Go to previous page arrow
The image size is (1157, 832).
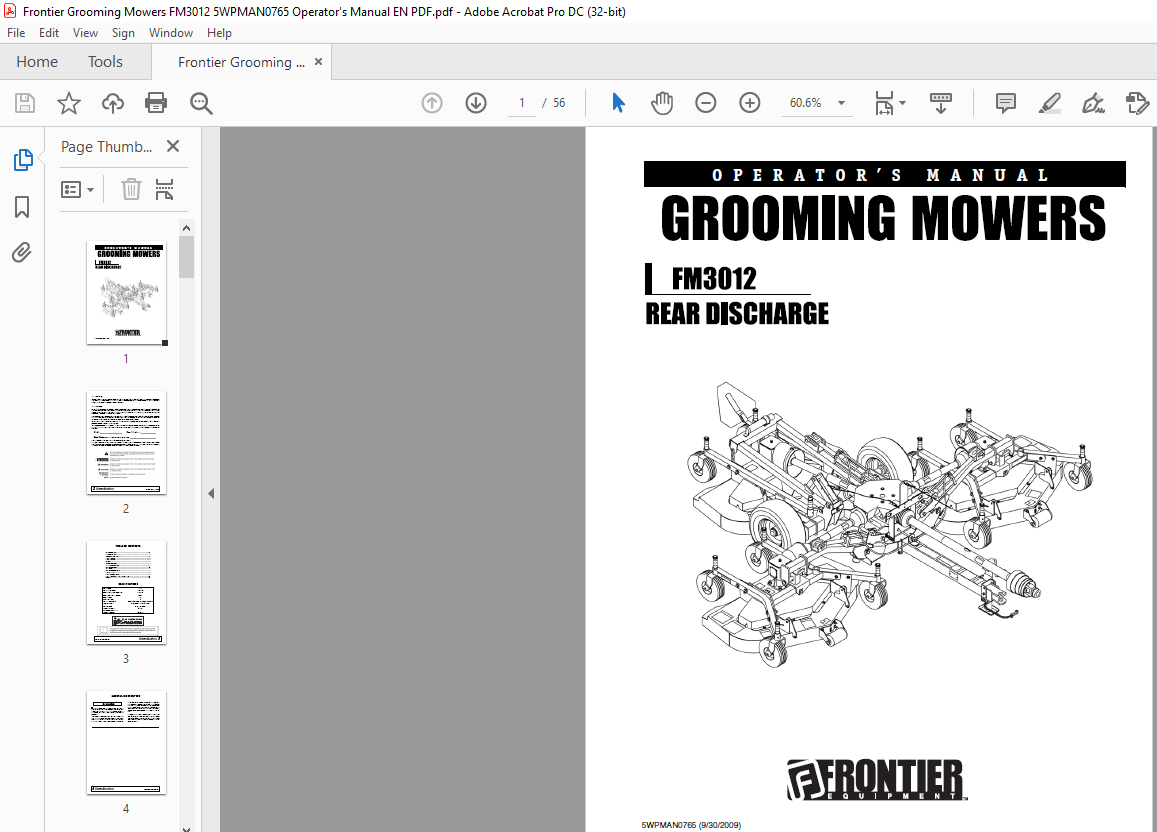click(432, 103)
